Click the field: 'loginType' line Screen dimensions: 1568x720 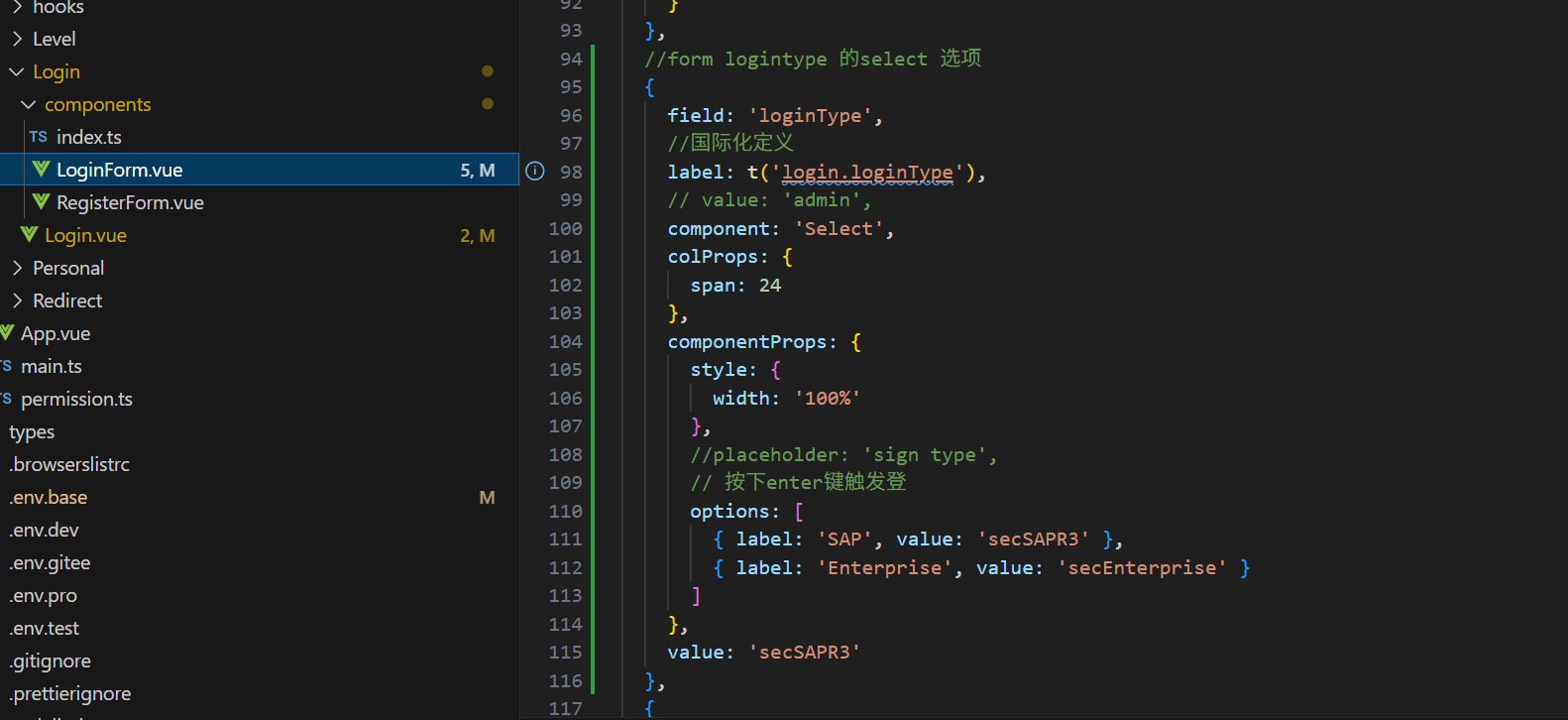pos(775,115)
